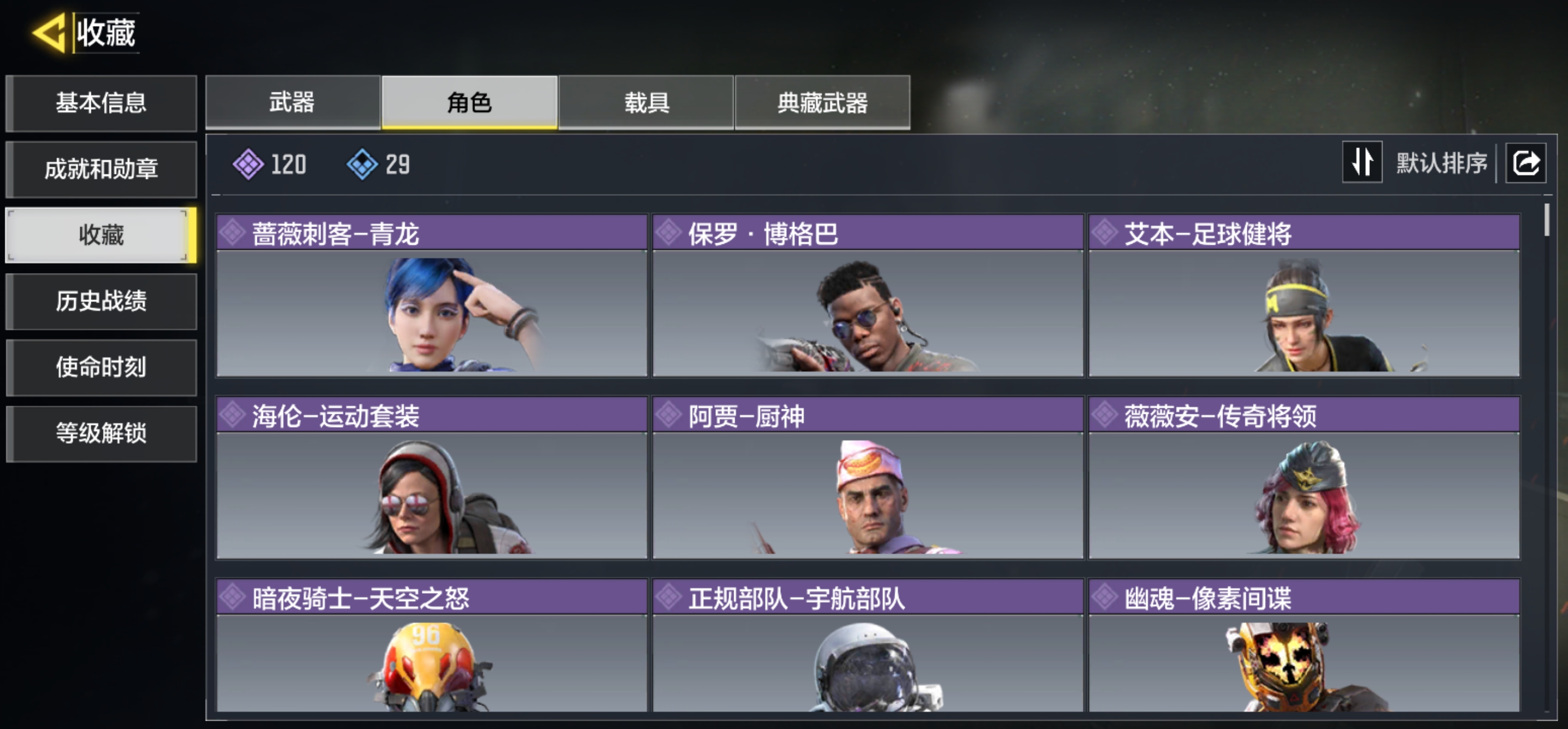This screenshot has width=1568, height=729.
Task: Switch to the 武器 tab
Action: [x=293, y=102]
